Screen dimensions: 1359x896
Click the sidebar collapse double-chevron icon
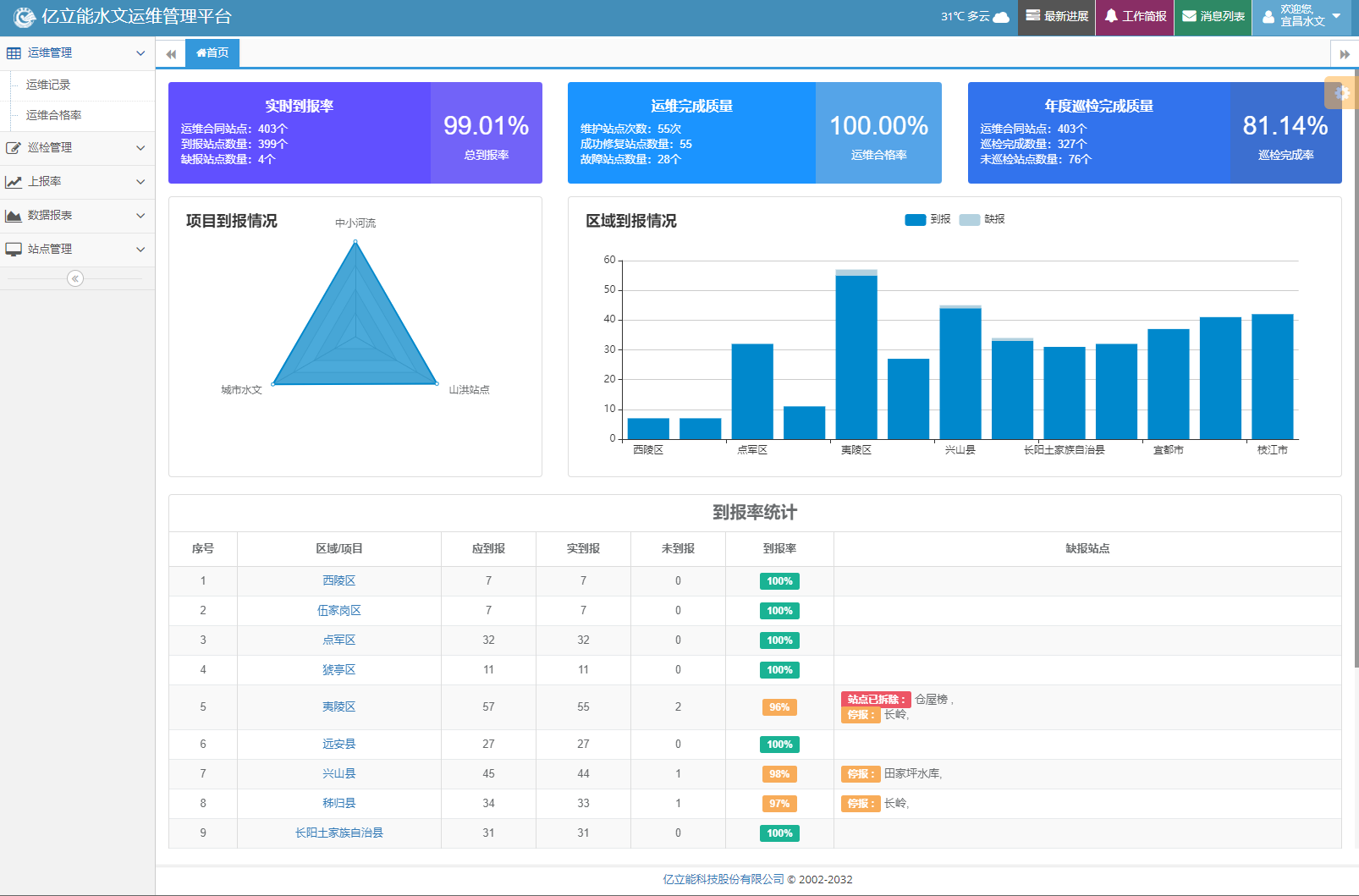75,278
